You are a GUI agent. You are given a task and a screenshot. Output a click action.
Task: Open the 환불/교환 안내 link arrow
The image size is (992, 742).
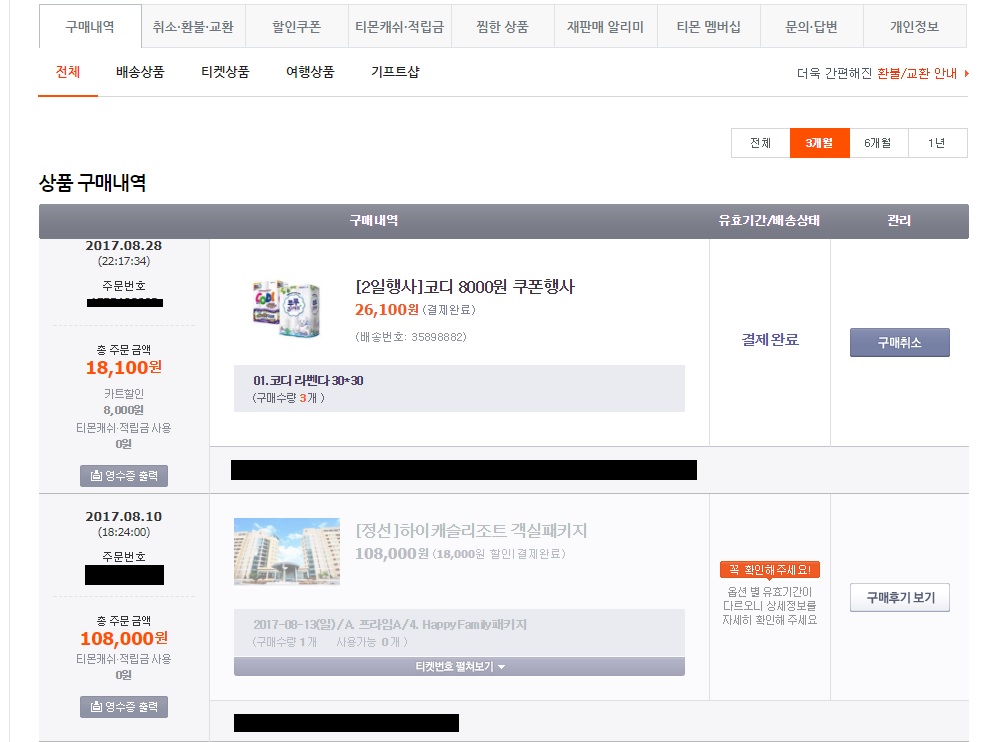[965, 73]
